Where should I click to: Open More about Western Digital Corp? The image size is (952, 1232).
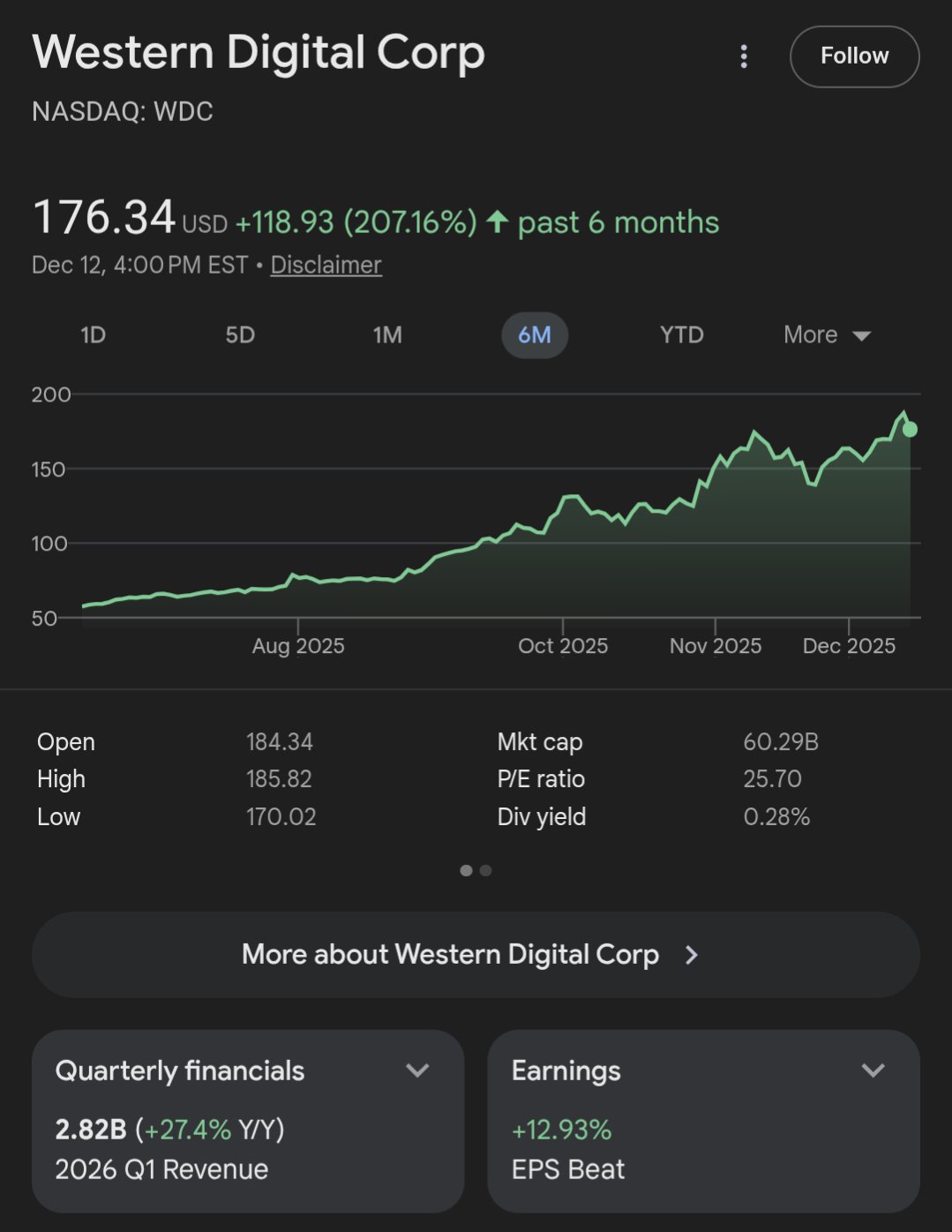pos(450,955)
